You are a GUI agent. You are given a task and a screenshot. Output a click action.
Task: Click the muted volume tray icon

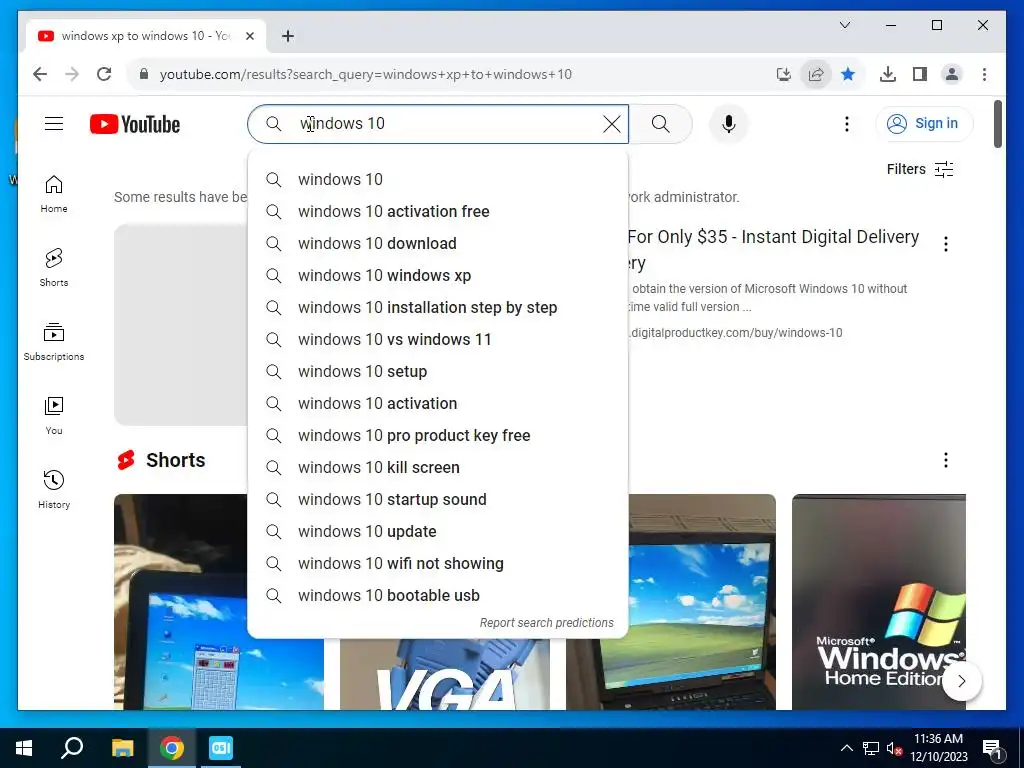pyautogui.click(x=893, y=748)
